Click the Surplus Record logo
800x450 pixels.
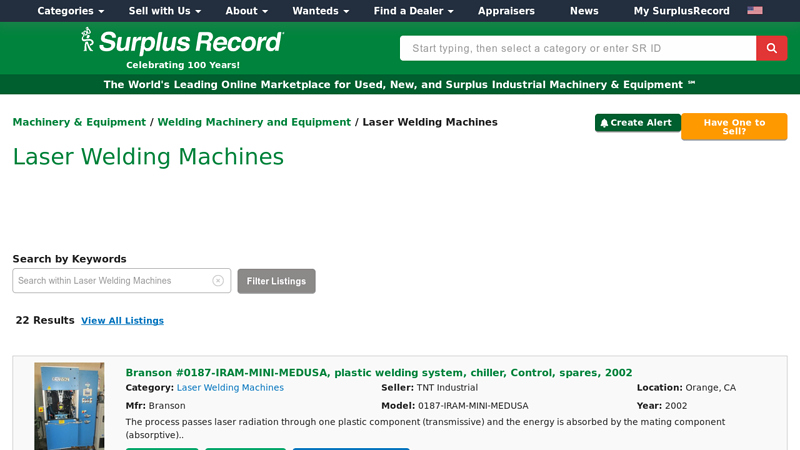click(x=182, y=42)
